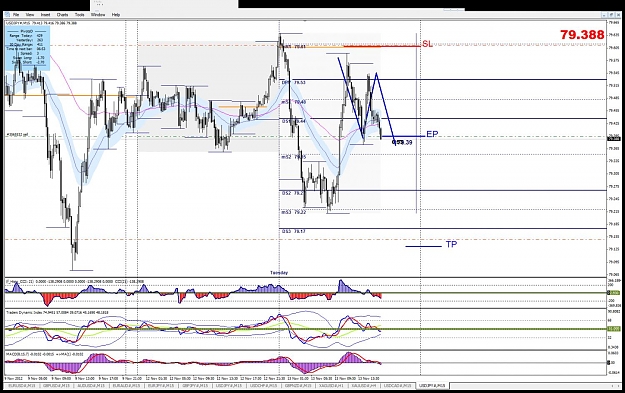Switch to the USDCHF#,M15 chart tab
This screenshot has width=625, height=393.
[263, 386]
